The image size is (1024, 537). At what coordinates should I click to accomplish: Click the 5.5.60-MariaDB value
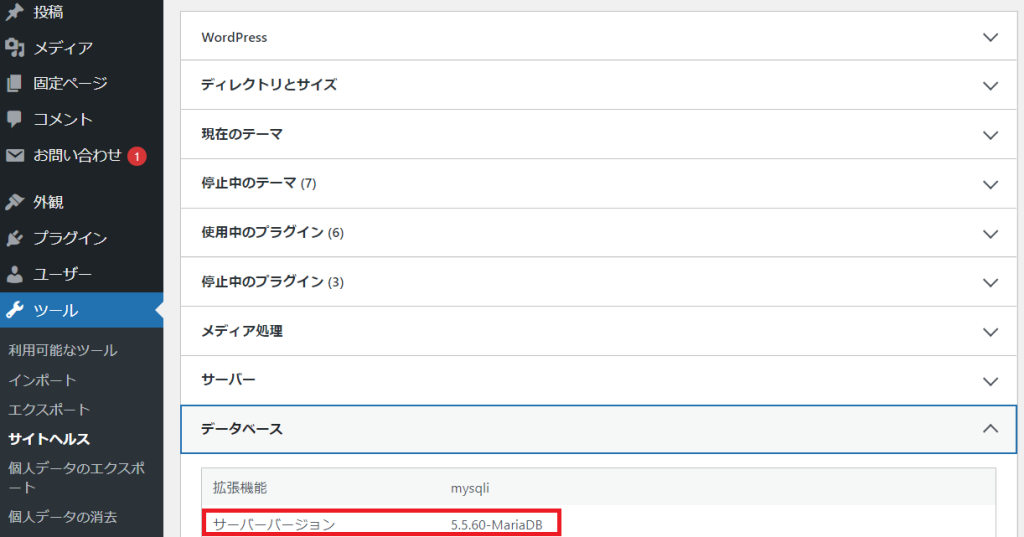pyautogui.click(x=496, y=525)
